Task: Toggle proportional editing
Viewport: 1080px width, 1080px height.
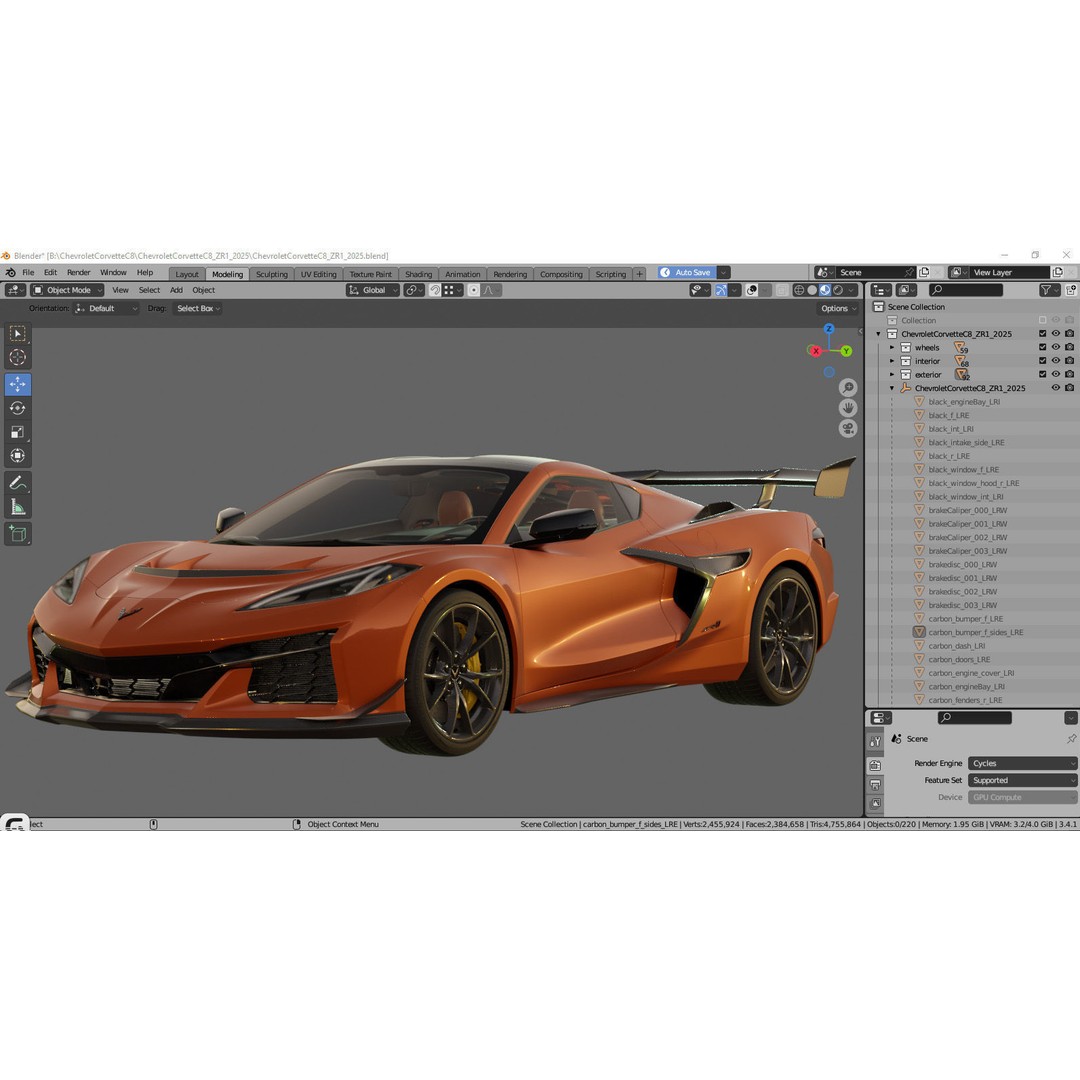Action: coord(474,290)
